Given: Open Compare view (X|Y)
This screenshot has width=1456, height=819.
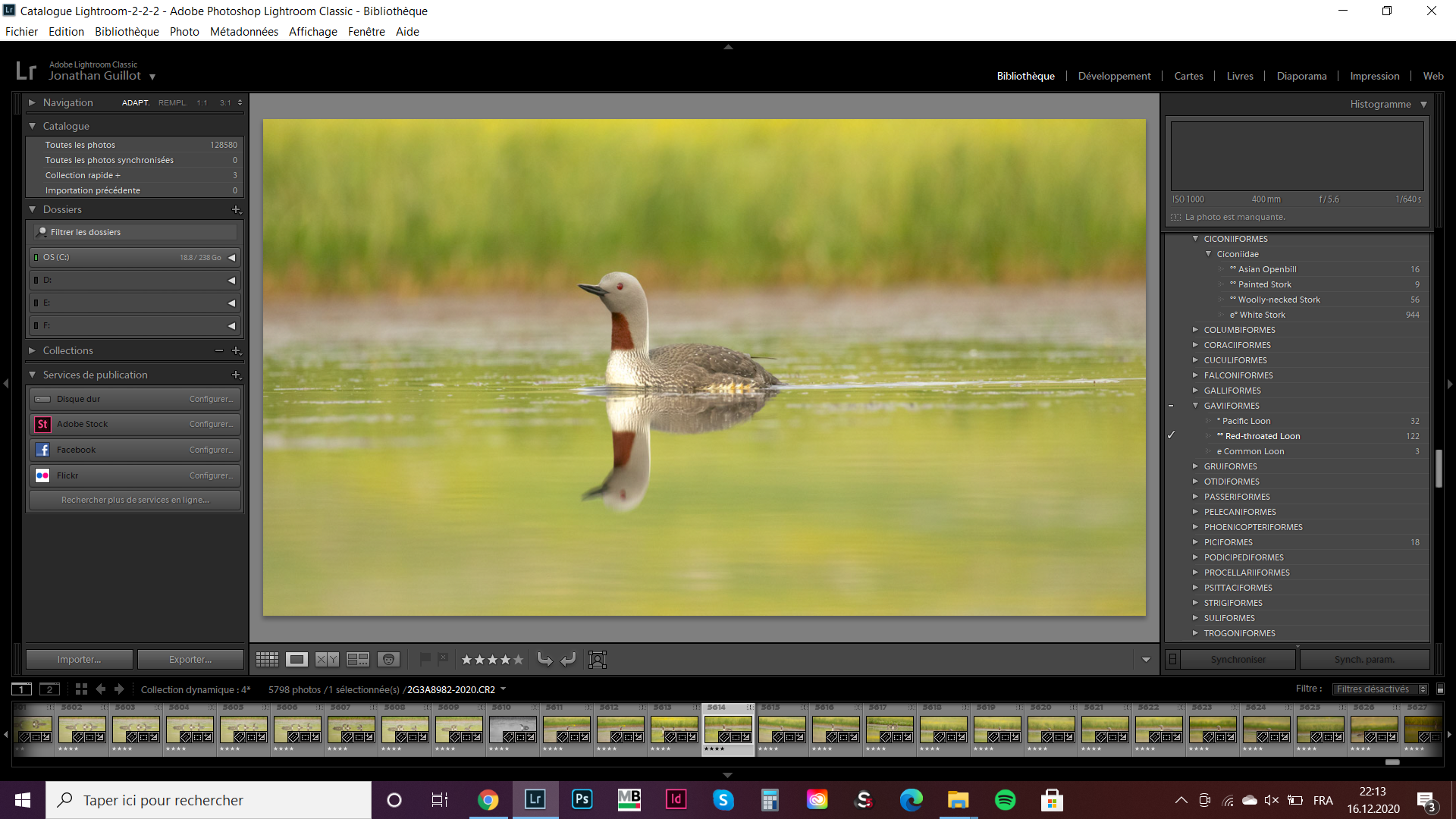Looking at the screenshot, I should click(x=327, y=660).
